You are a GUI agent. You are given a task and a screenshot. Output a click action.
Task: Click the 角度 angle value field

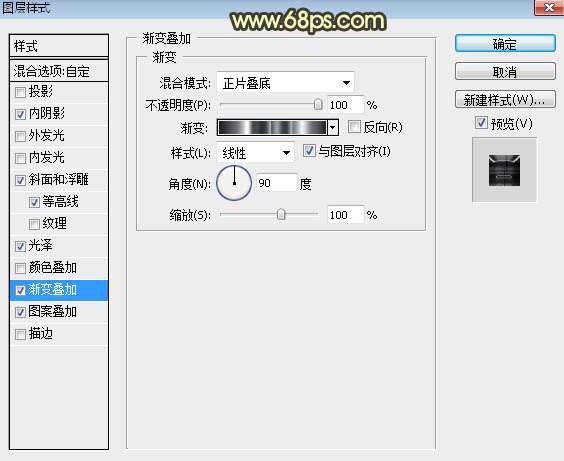pyautogui.click(x=276, y=183)
